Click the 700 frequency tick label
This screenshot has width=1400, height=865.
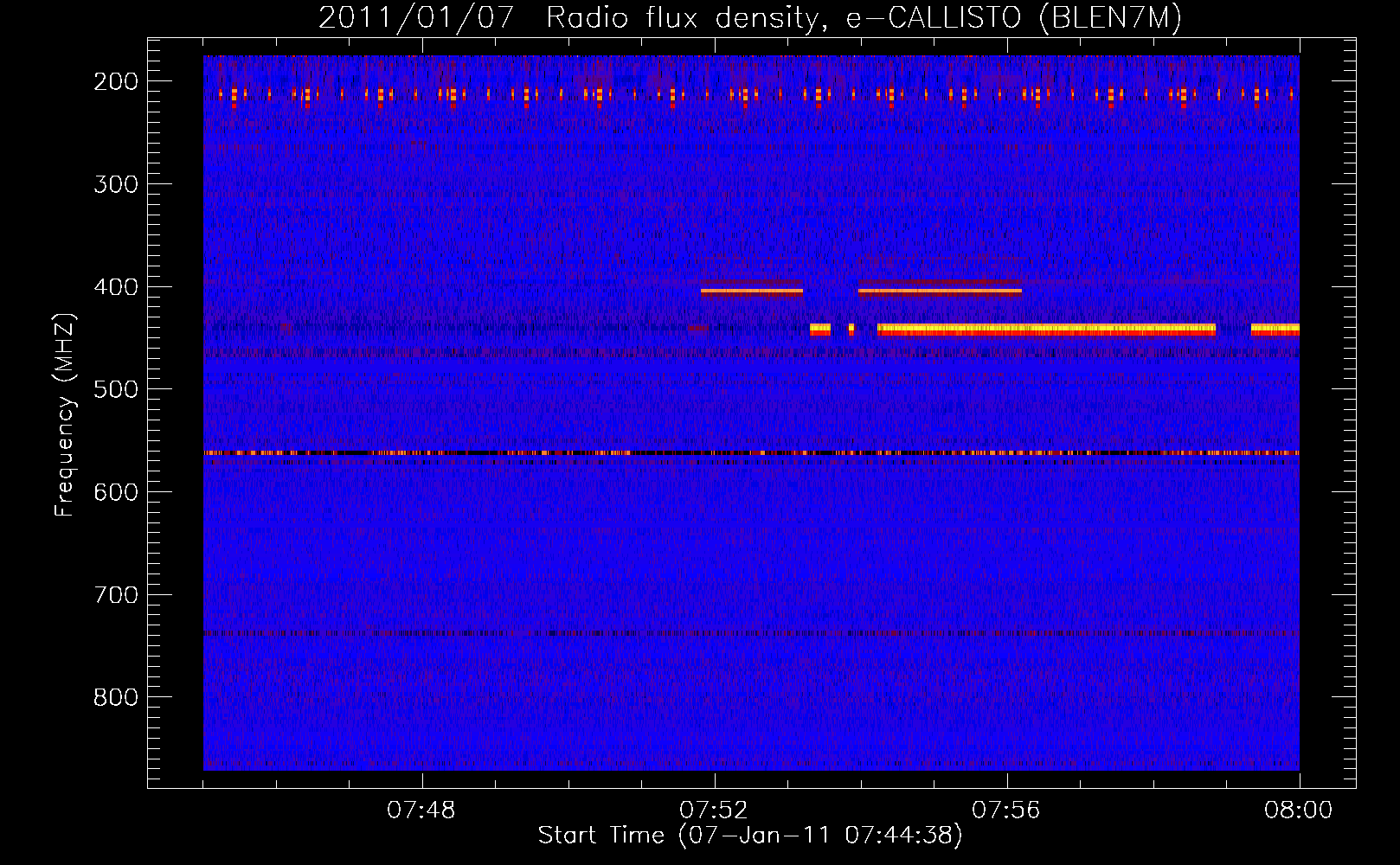pos(115,595)
